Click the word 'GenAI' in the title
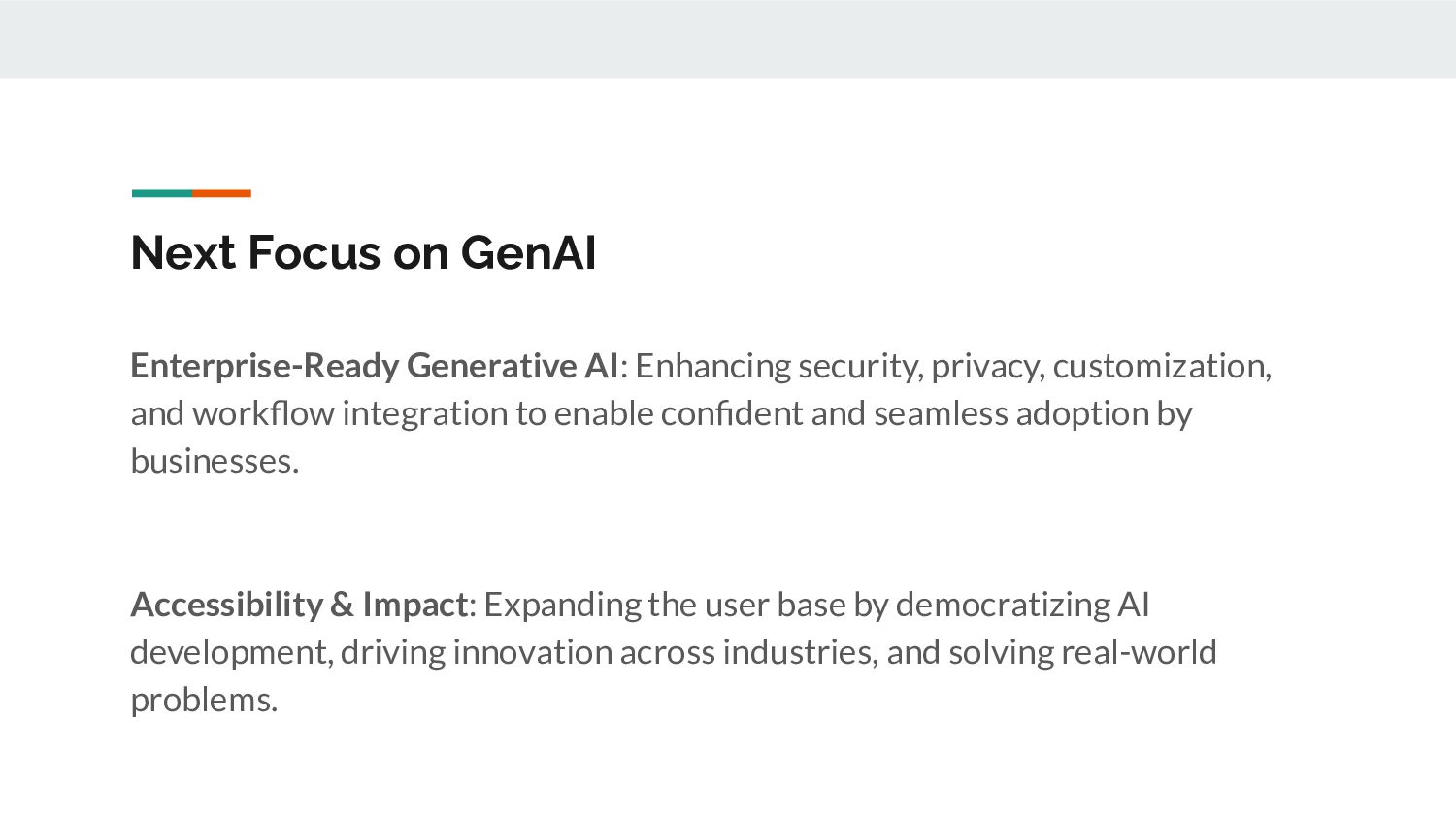1456x819 pixels. [x=528, y=252]
